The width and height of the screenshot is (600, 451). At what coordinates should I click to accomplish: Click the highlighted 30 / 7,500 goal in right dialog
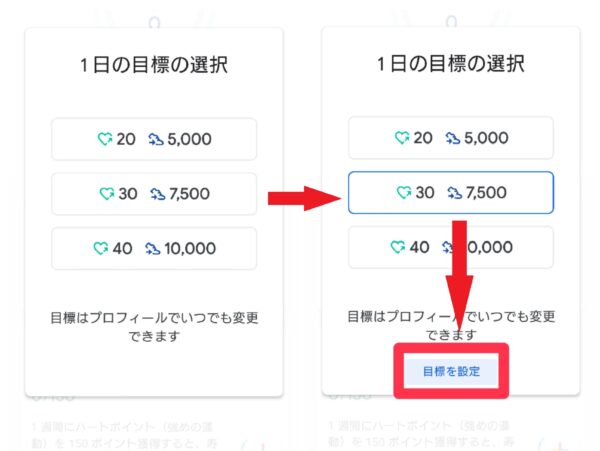pyautogui.click(x=451, y=192)
